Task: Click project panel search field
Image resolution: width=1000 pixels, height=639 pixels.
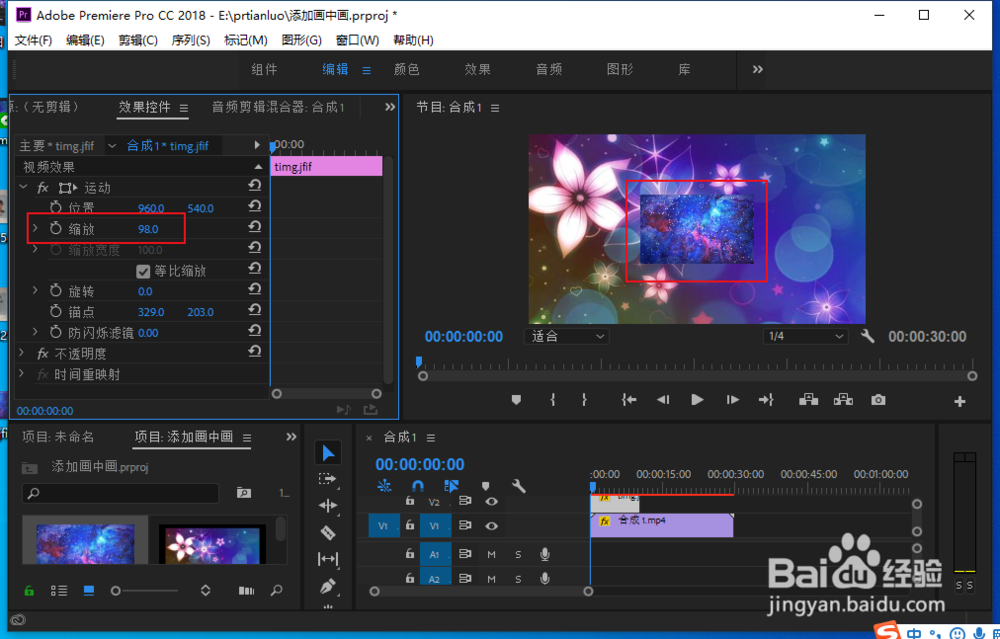Action: click(121, 493)
